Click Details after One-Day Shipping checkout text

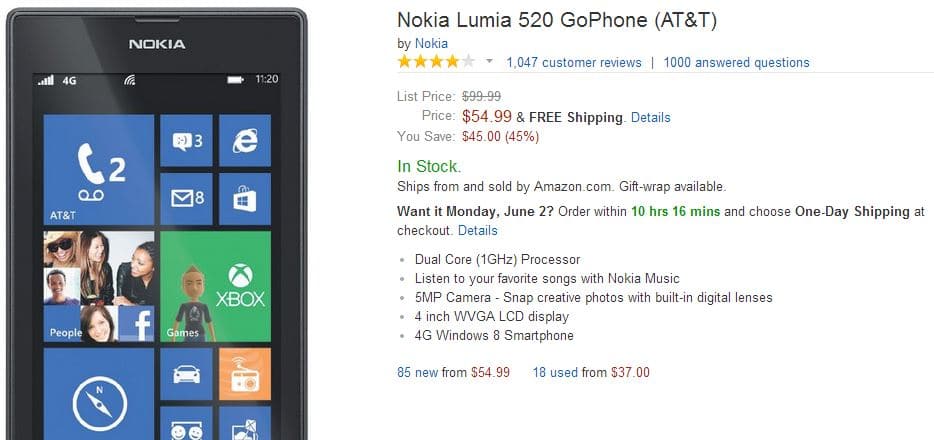pos(478,230)
